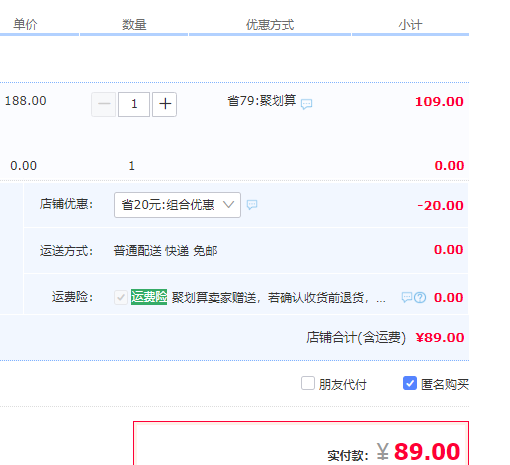The height and width of the screenshot is (465, 510).
Task: Click the 普通配送 快递 免邮 shipping text
Action: click(165, 251)
